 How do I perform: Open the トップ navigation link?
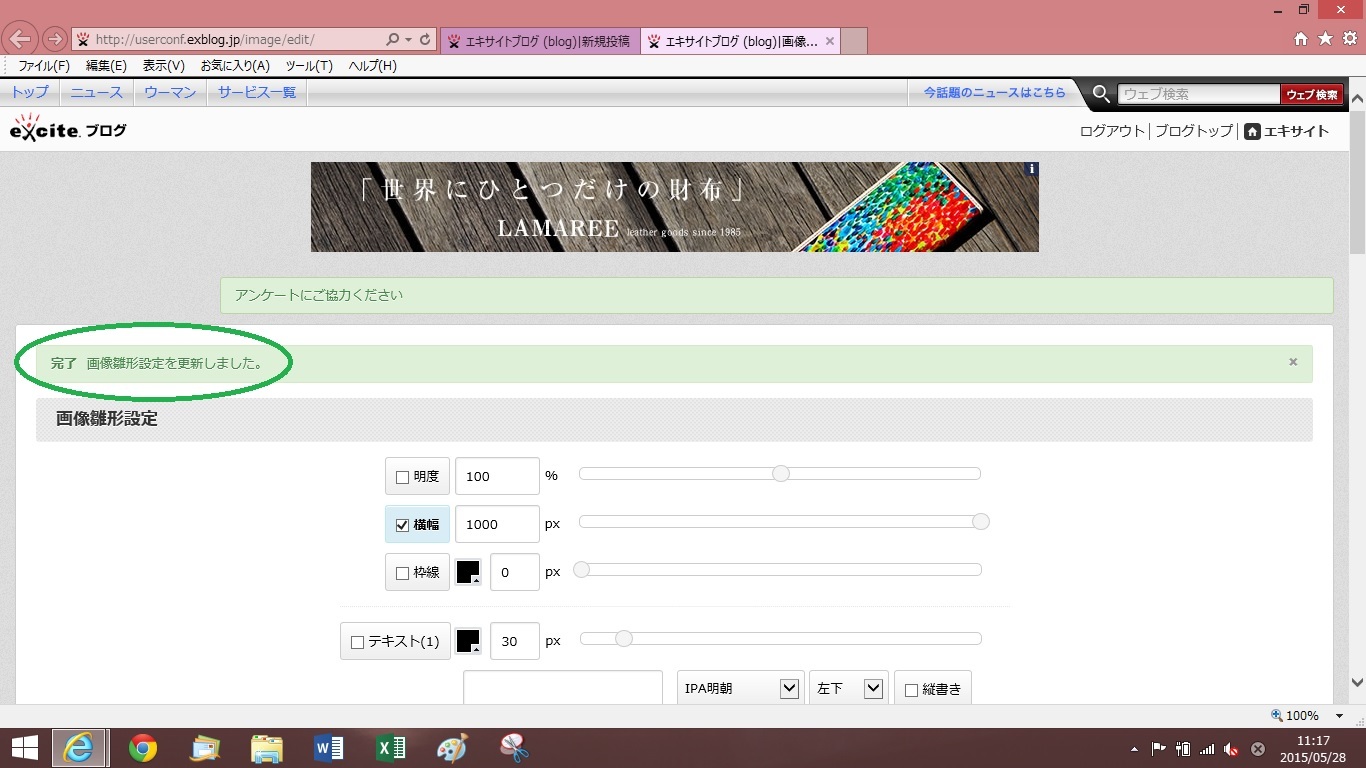pyautogui.click(x=30, y=92)
